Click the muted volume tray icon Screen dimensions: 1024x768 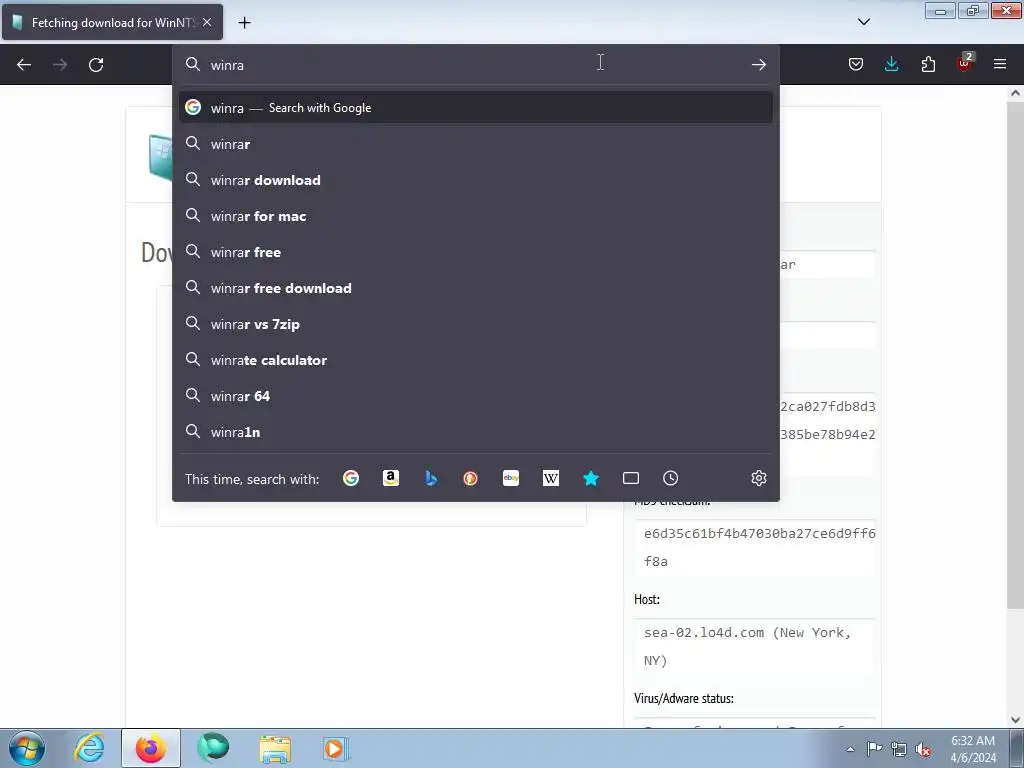click(923, 749)
